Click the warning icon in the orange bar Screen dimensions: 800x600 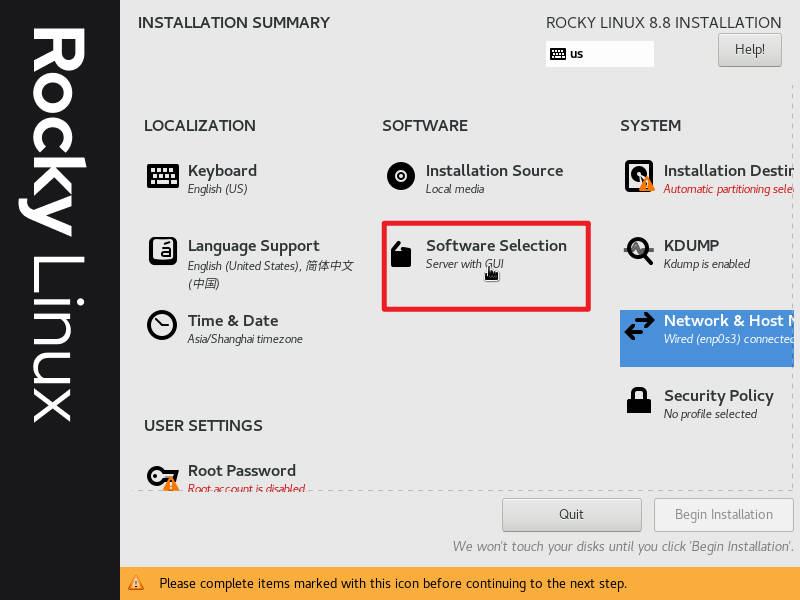click(136, 583)
